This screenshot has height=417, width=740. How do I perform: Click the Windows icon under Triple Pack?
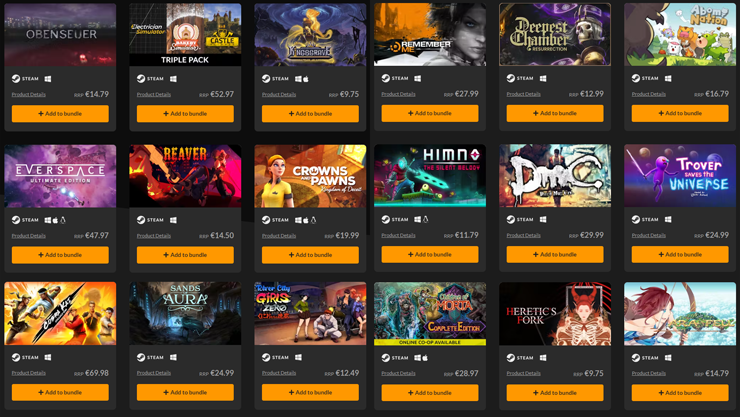tap(173, 79)
